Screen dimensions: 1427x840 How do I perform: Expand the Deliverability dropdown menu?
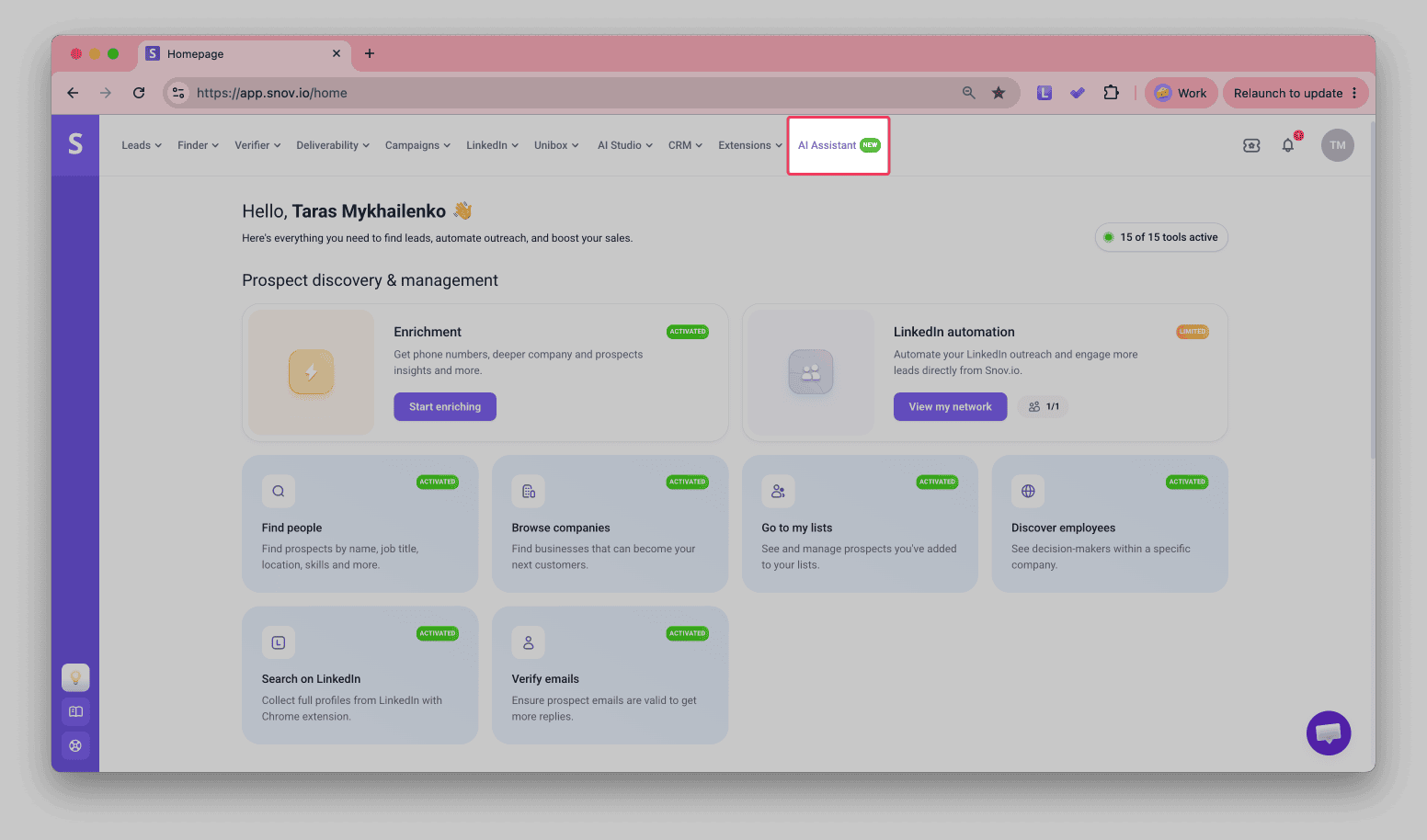pyautogui.click(x=333, y=145)
